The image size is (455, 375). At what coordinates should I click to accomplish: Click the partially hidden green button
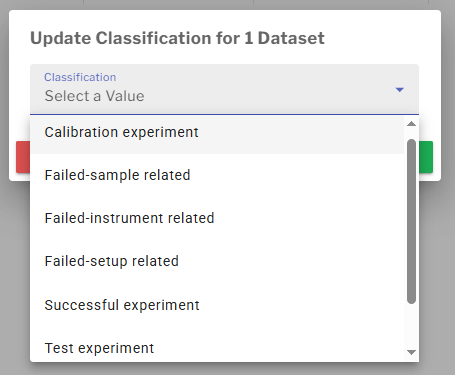point(426,157)
